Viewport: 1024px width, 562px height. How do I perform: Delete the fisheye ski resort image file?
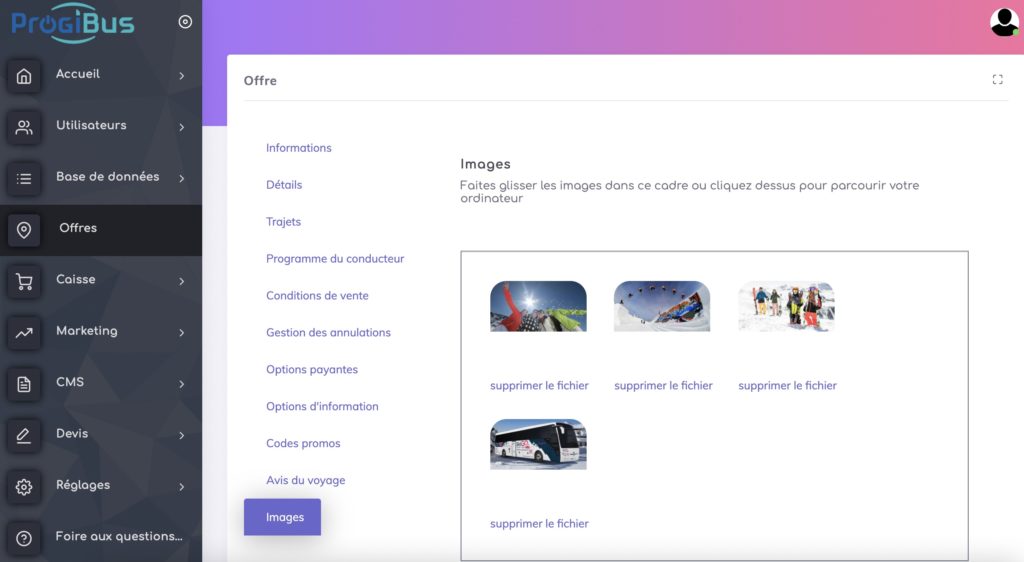664,386
